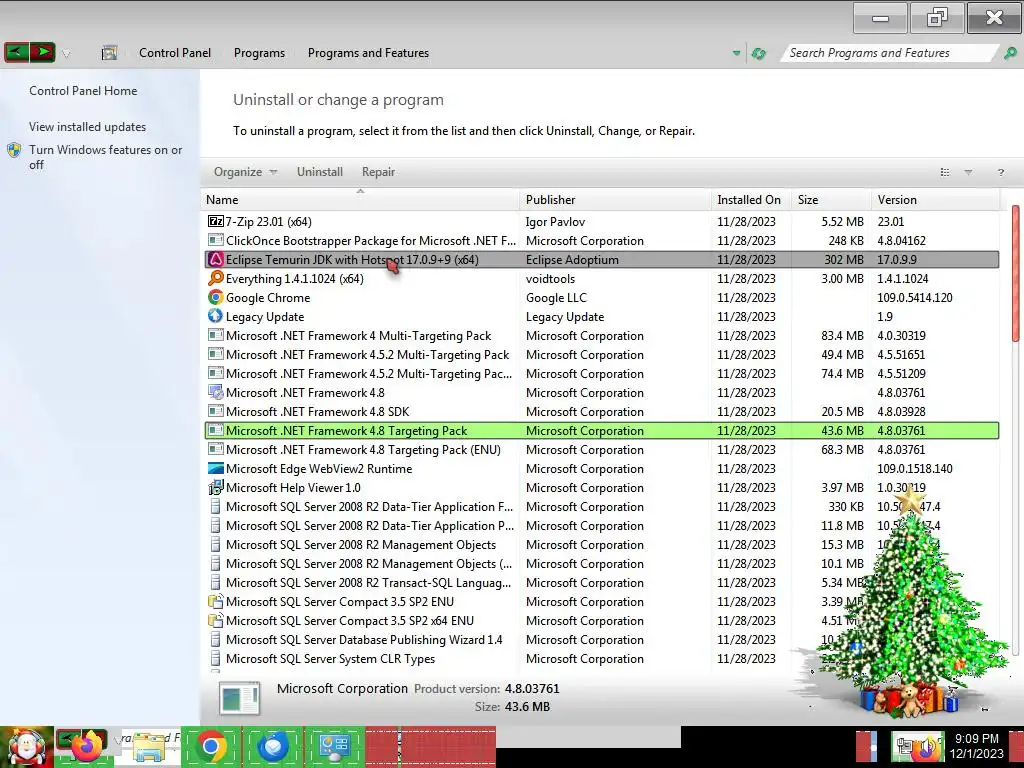1024x768 pixels.
Task: Open the Organize dropdown menu
Action: coord(246,172)
